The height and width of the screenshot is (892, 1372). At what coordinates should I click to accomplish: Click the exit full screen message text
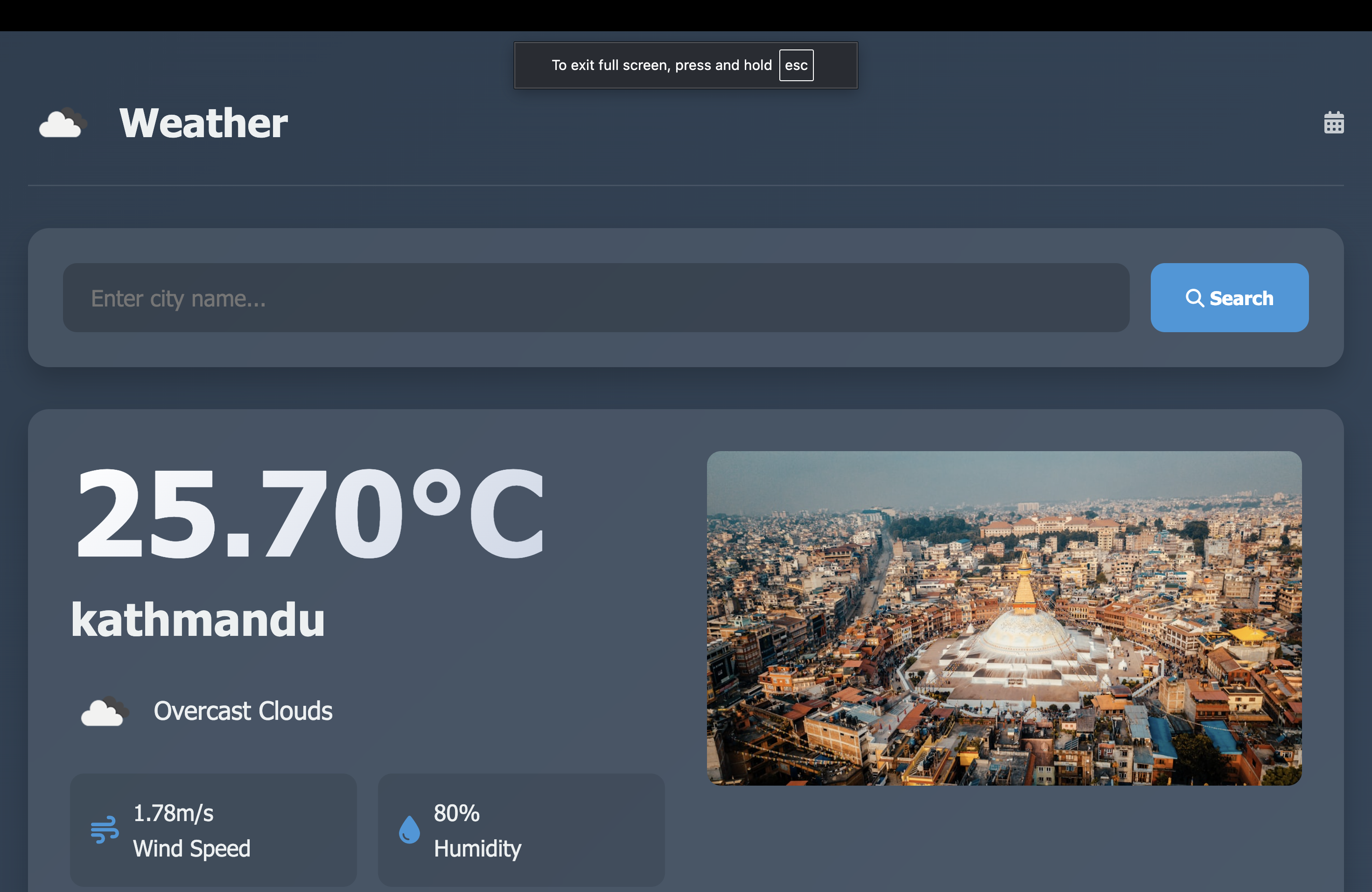662,65
